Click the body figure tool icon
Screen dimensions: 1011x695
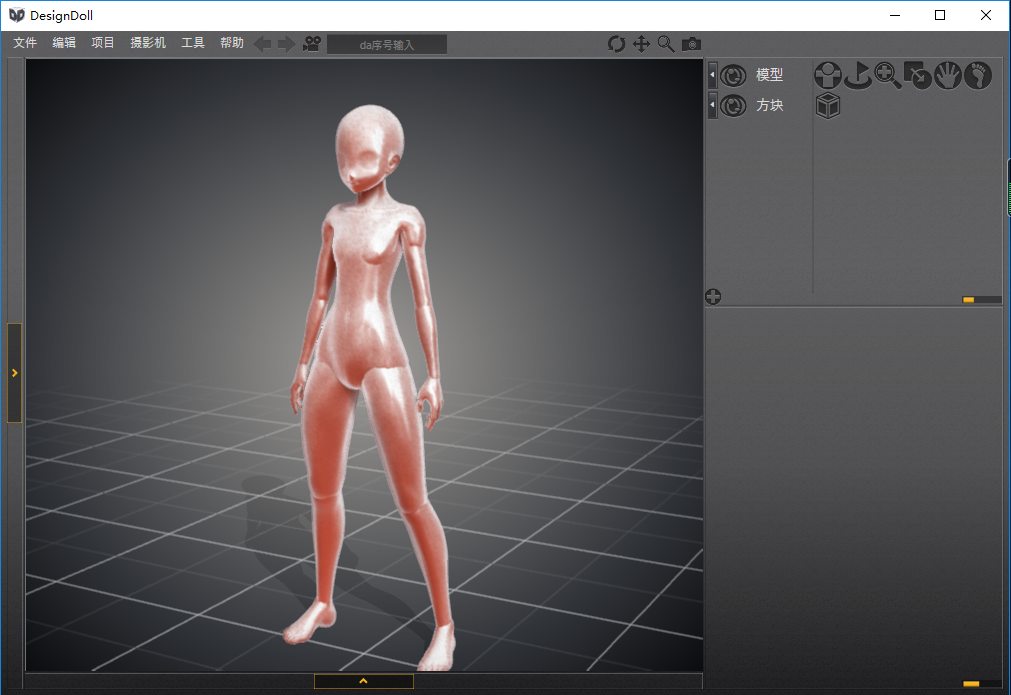(827, 75)
